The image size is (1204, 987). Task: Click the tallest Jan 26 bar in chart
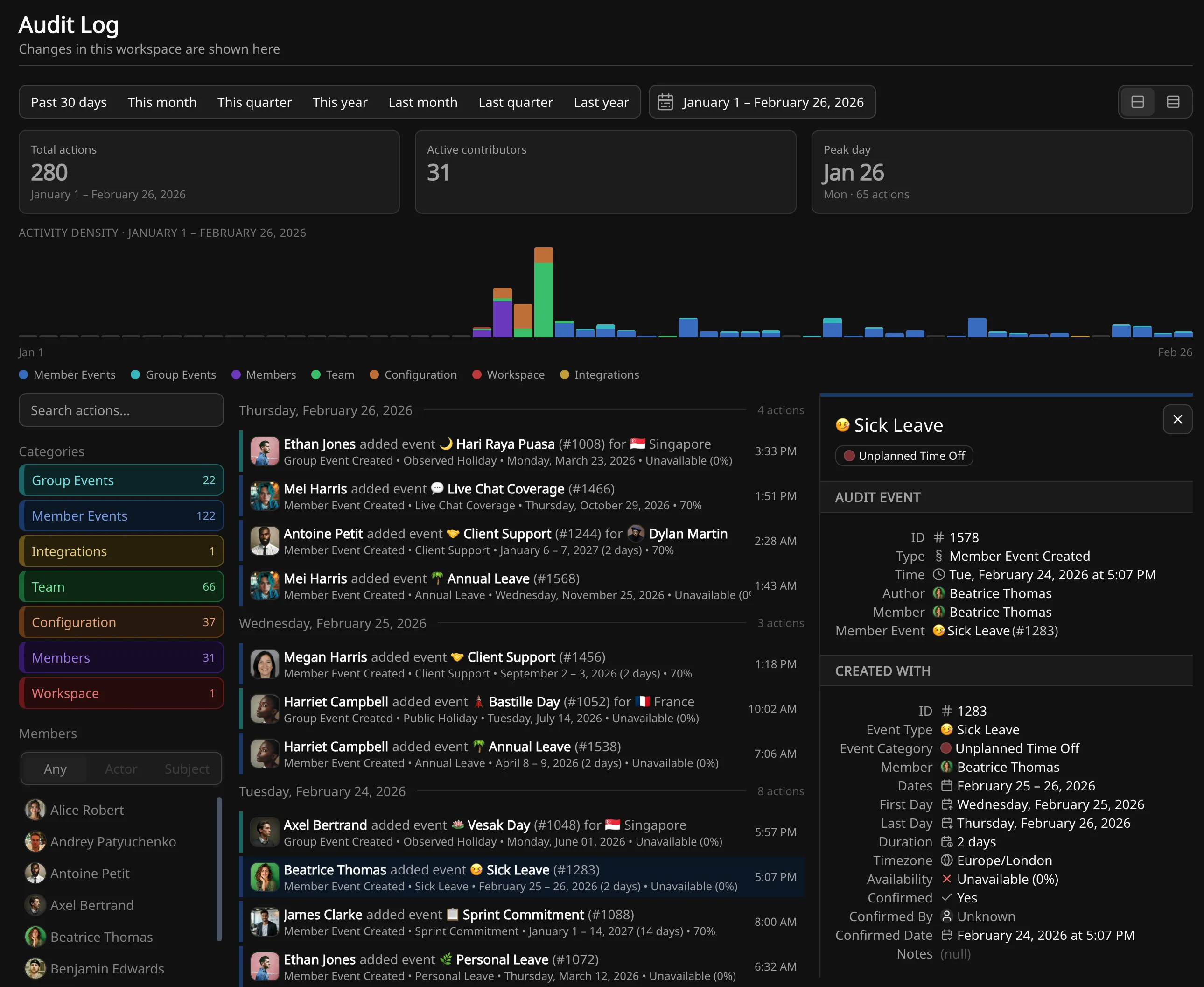[543, 292]
